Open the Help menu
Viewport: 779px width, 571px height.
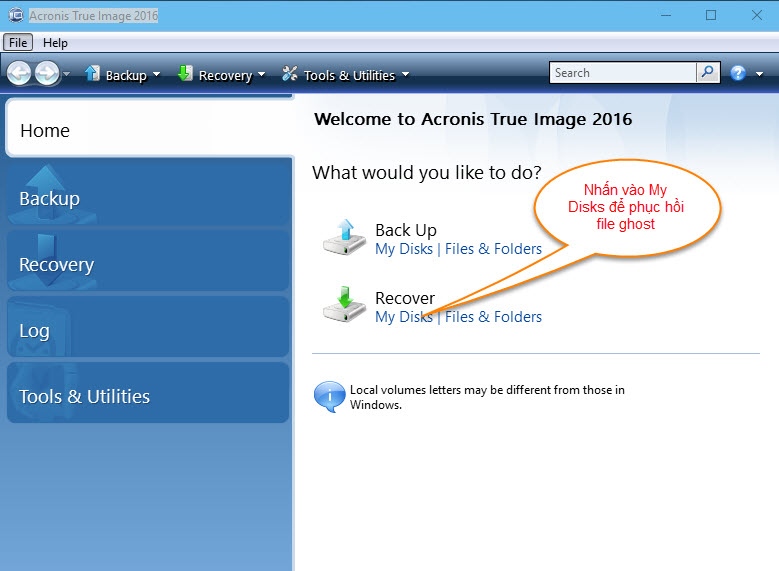pyautogui.click(x=55, y=43)
